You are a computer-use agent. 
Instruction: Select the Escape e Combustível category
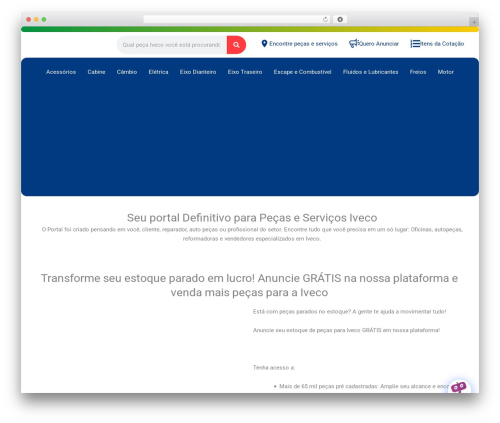click(x=302, y=72)
